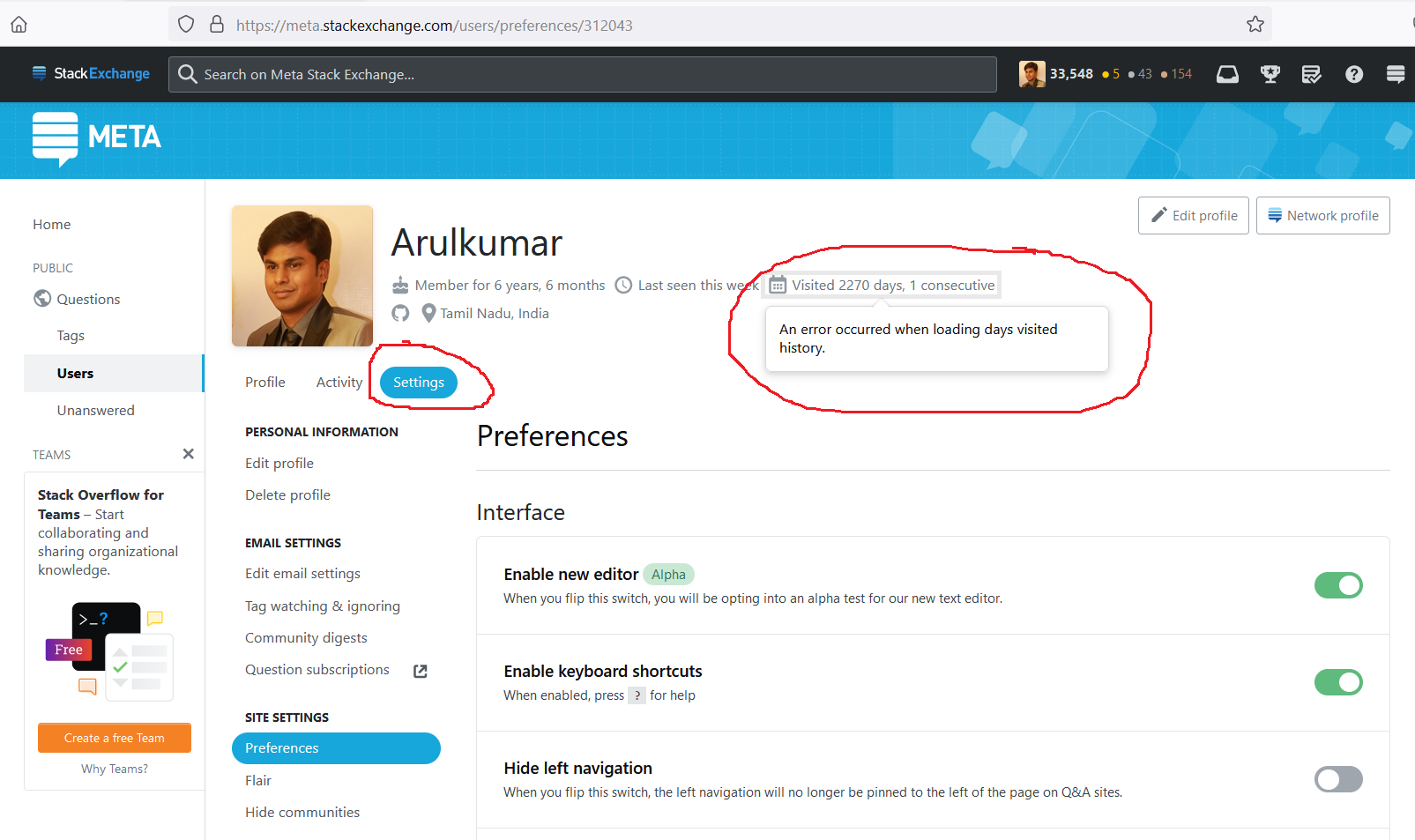Open Delete profile settings

click(288, 494)
